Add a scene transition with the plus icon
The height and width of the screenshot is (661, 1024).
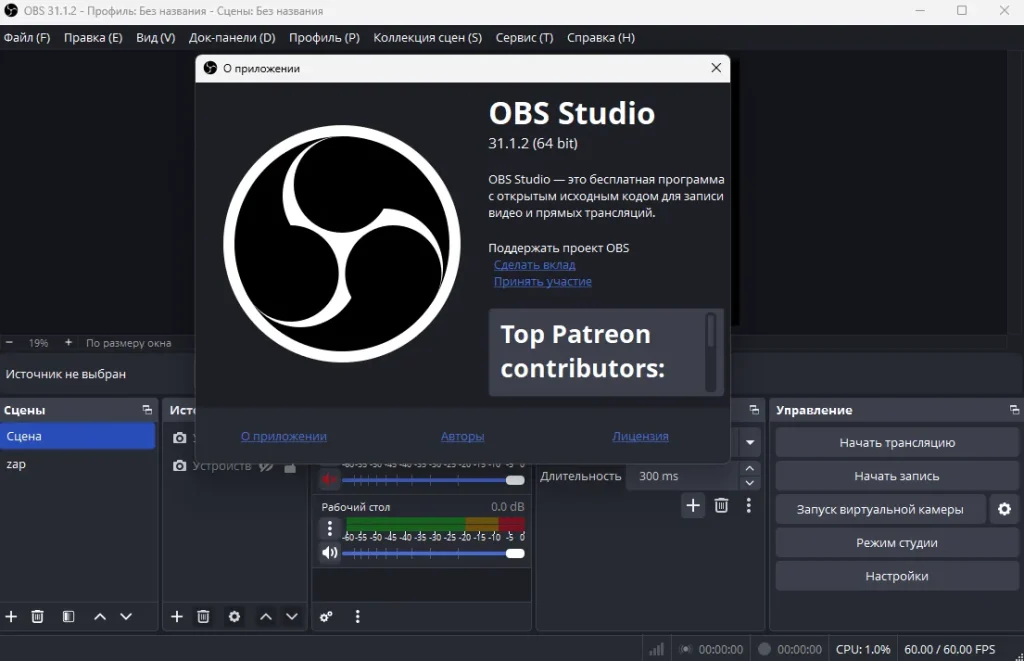point(693,506)
